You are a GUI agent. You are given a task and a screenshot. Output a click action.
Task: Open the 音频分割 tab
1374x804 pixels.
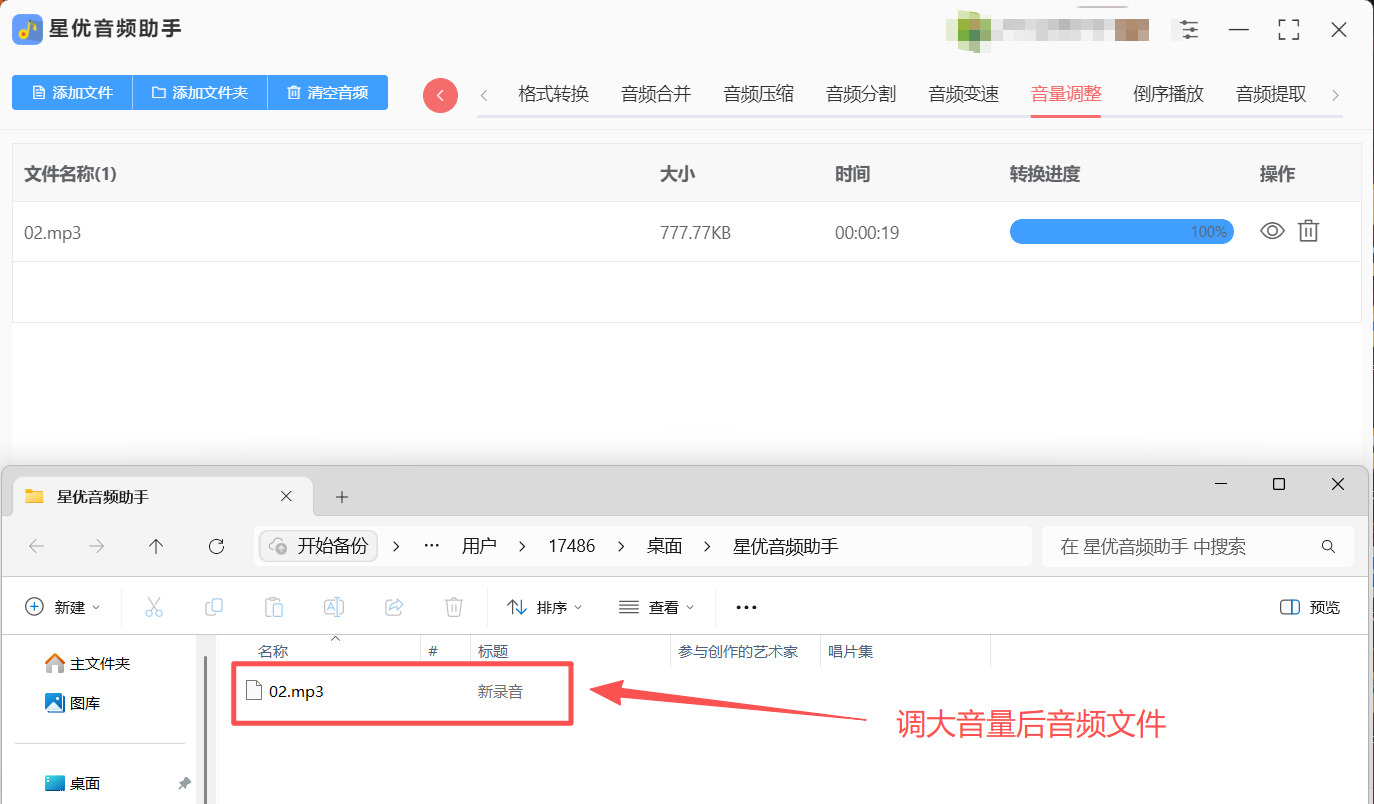(861, 95)
